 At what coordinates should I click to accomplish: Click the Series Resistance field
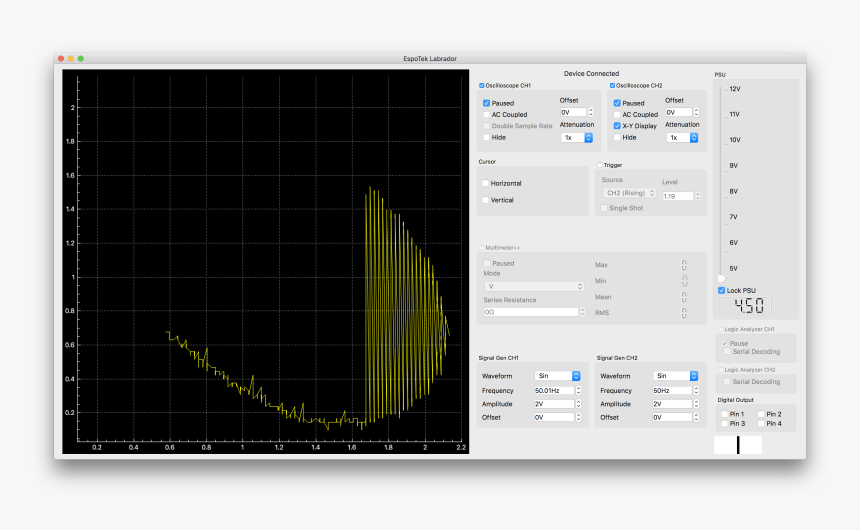tap(531, 312)
